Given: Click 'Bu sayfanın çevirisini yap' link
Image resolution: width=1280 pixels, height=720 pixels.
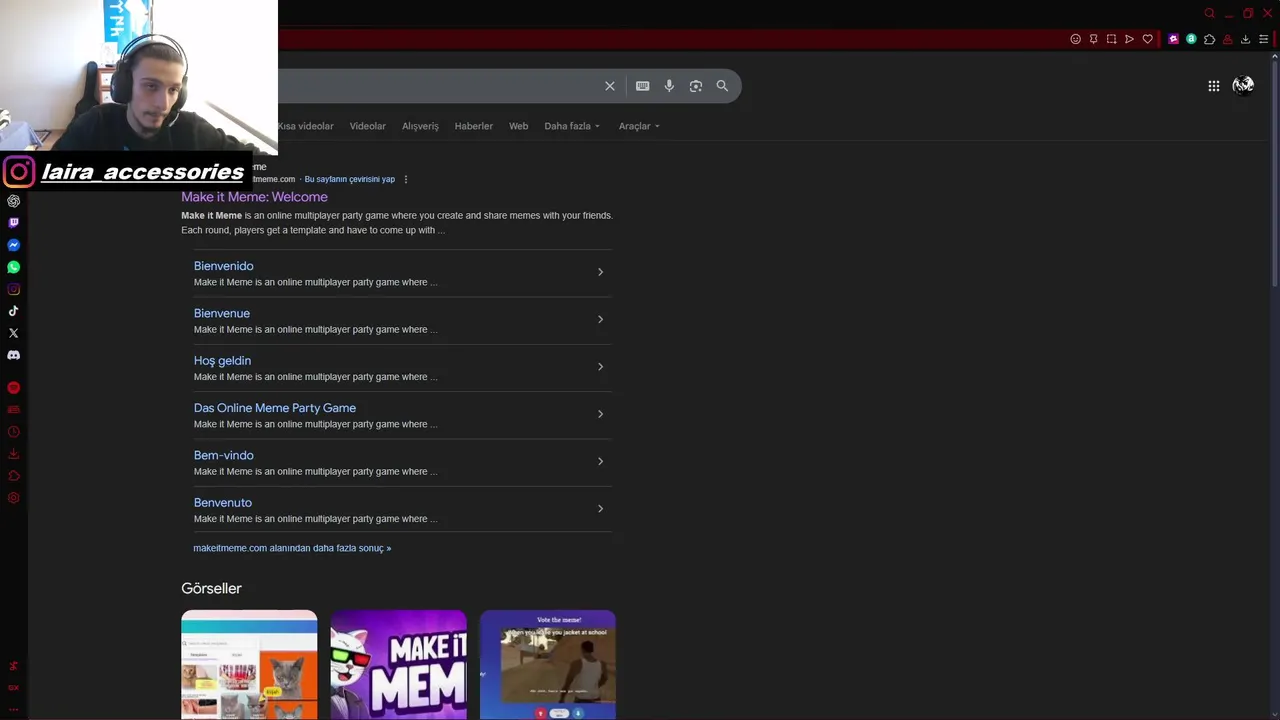Looking at the screenshot, I should 350,179.
